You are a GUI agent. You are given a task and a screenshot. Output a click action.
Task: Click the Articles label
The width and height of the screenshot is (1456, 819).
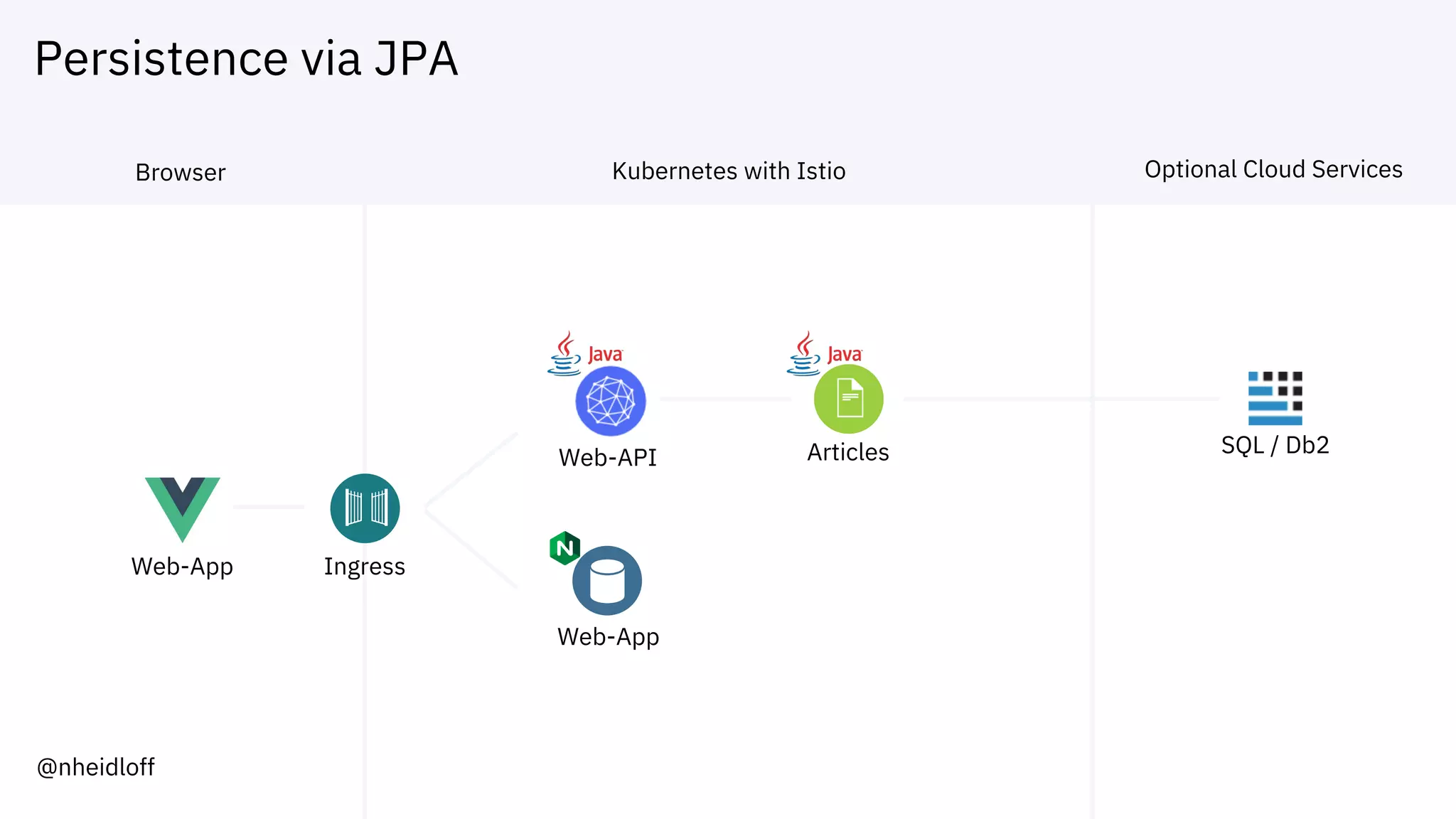pos(848,452)
